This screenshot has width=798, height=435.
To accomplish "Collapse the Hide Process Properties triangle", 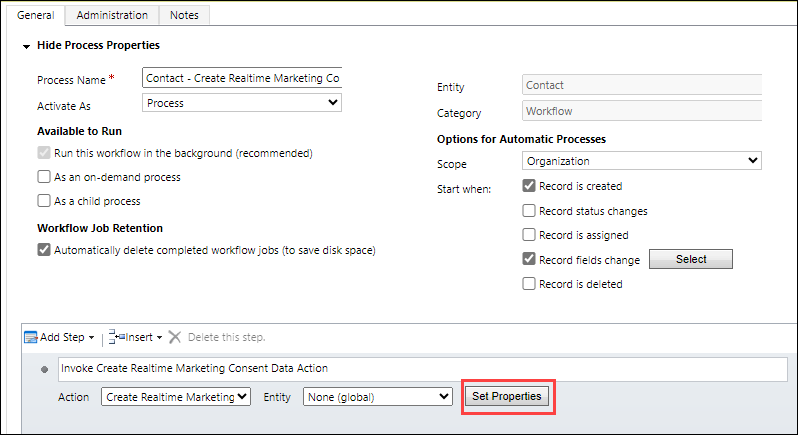I will (x=25, y=46).
